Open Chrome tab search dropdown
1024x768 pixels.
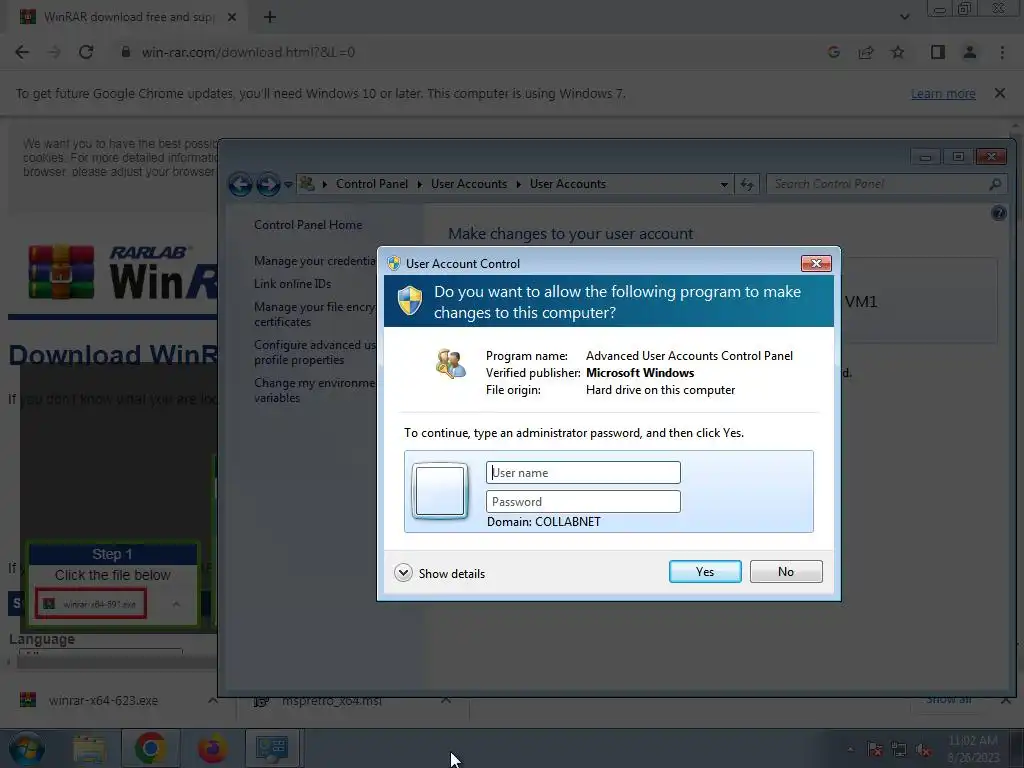point(904,17)
